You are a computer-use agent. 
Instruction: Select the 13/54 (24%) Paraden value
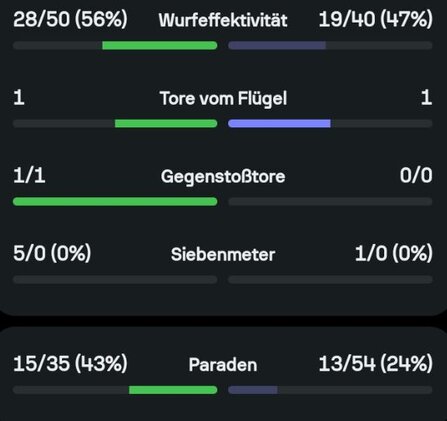pos(376,364)
